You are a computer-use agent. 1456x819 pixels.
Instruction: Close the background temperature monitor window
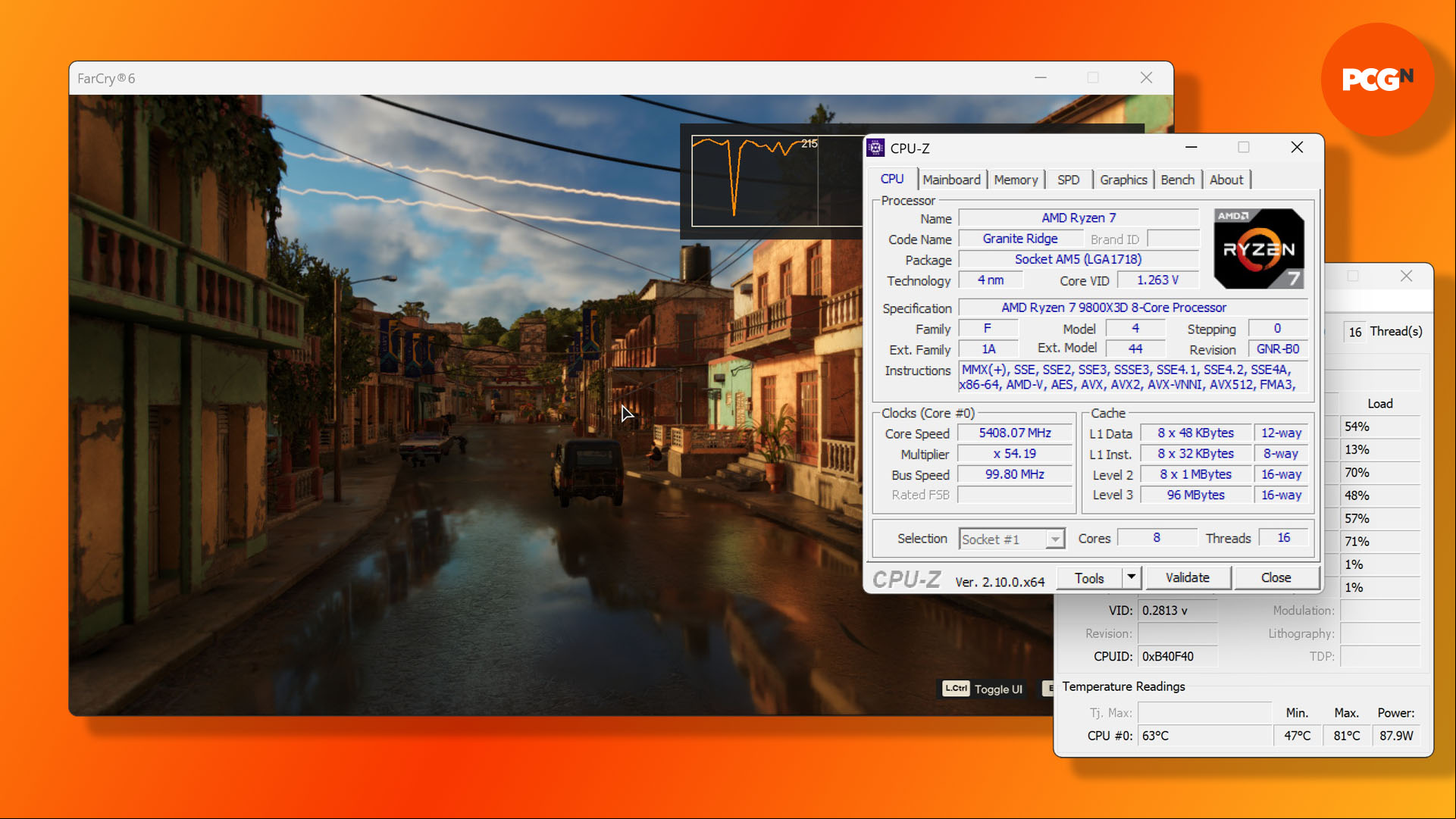(x=1407, y=277)
